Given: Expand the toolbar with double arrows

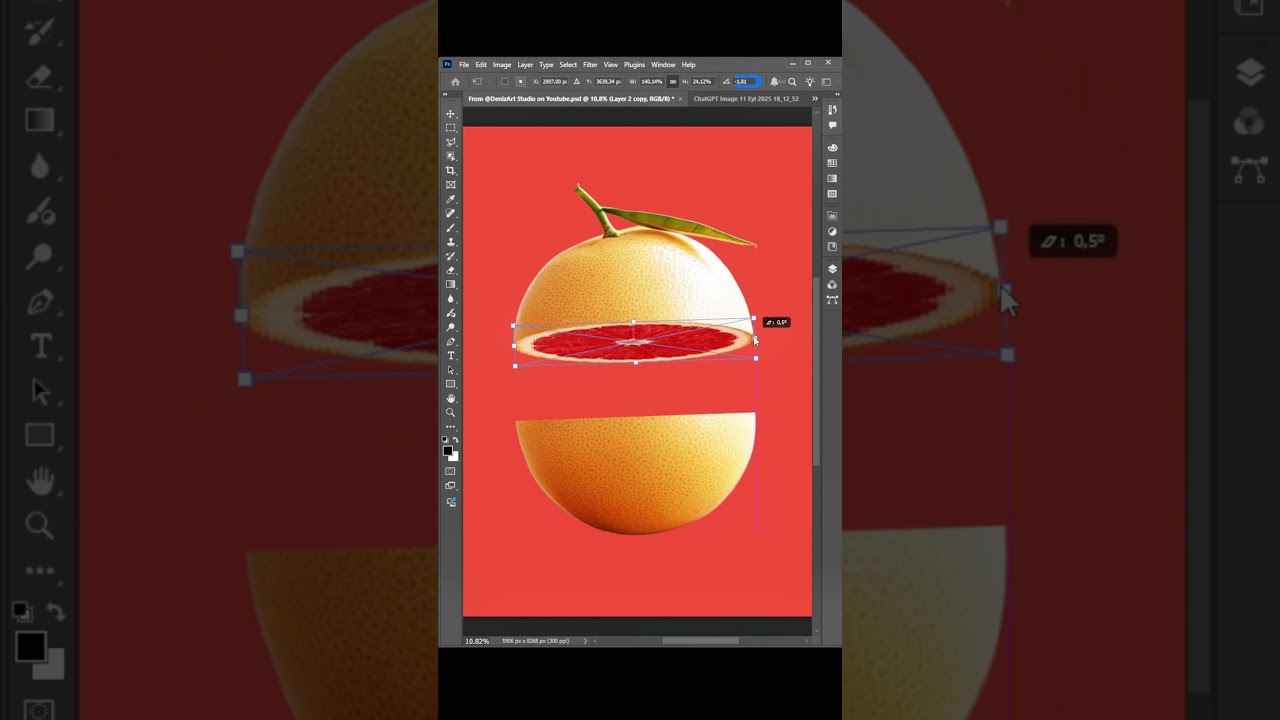Looking at the screenshot, I should pos(445,95).
